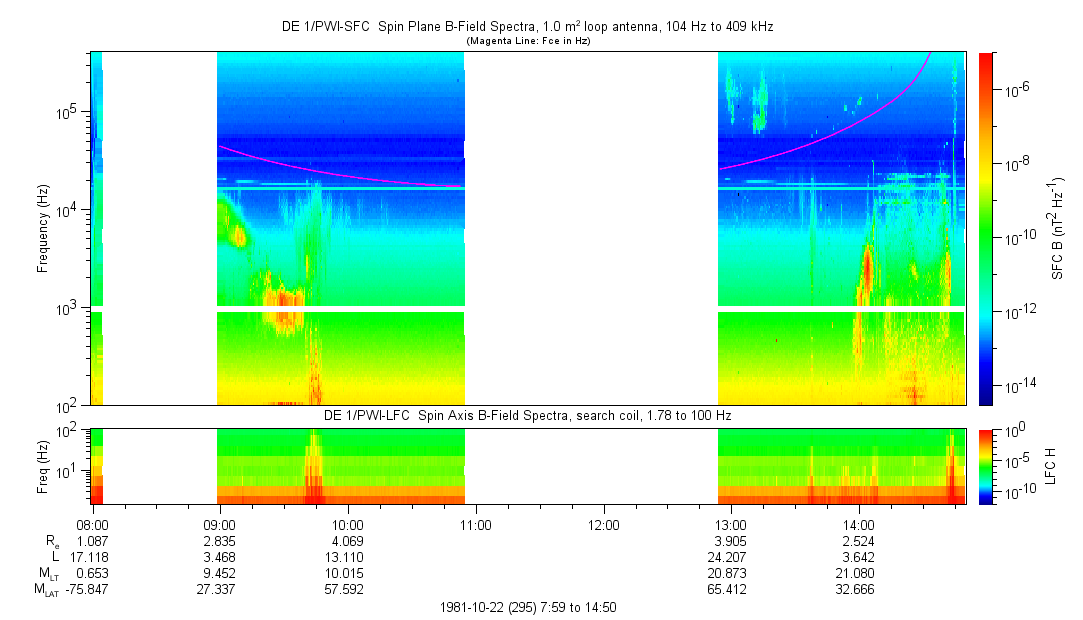
Task: Select the 13:00 time axis tick label
Action: tap(731, 524)
